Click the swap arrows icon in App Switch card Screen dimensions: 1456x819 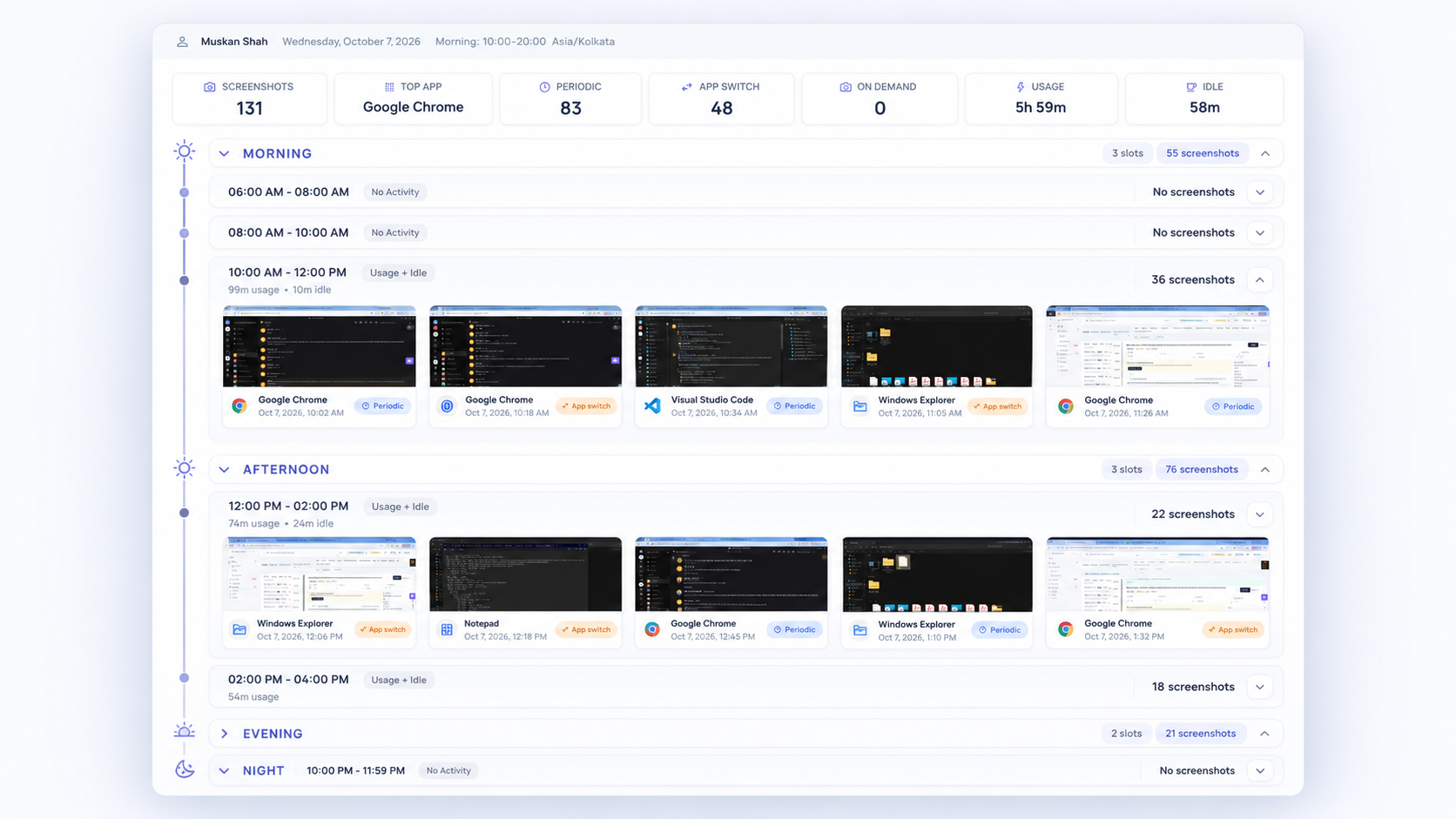[x=687, y=87]
